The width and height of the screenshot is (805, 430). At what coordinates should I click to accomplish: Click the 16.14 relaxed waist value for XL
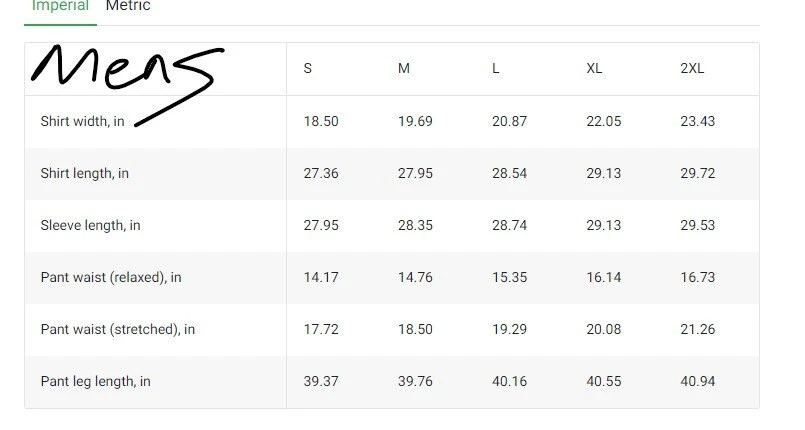(x=603, y=277)
